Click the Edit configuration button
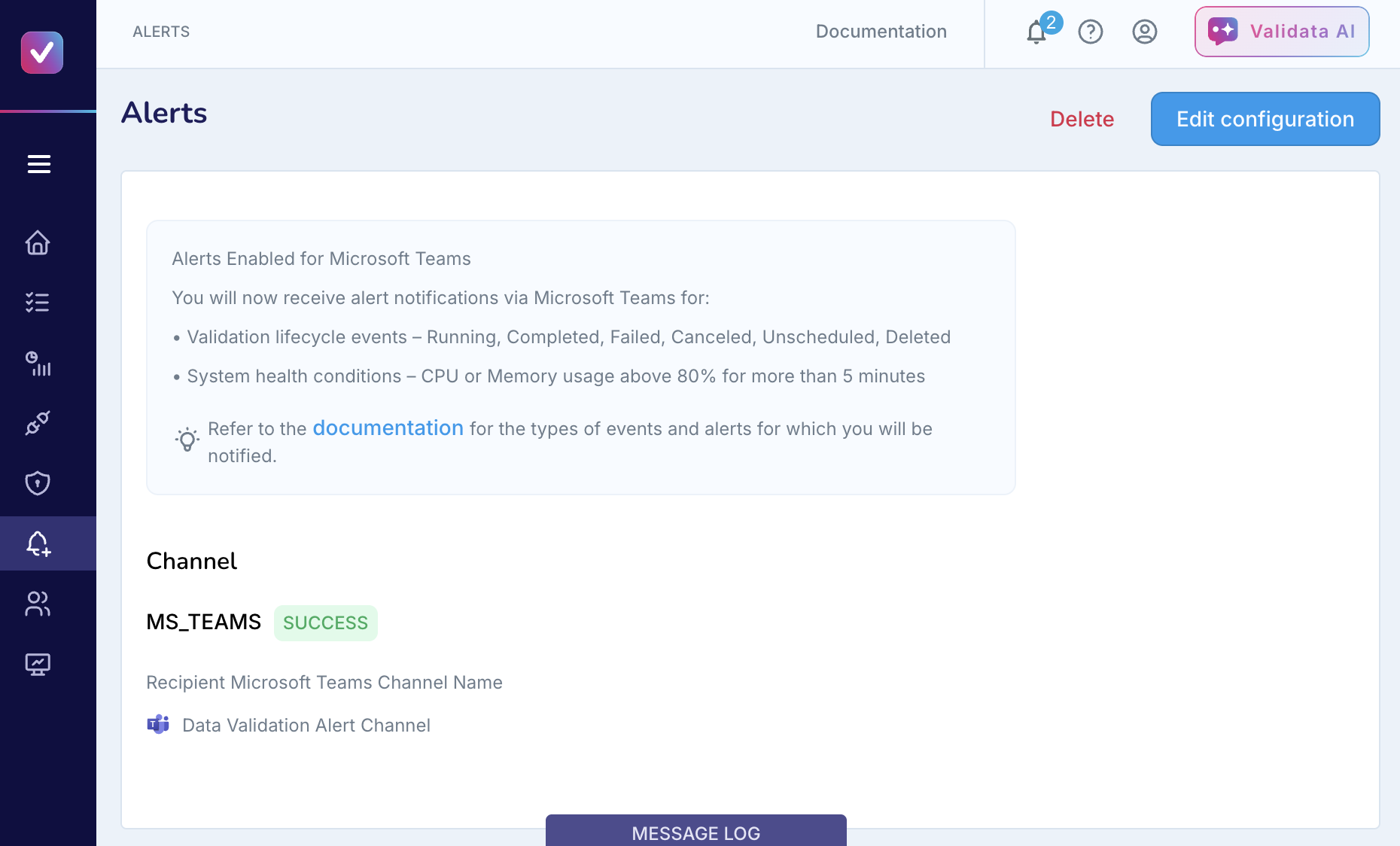 (x=1265, y=119)
